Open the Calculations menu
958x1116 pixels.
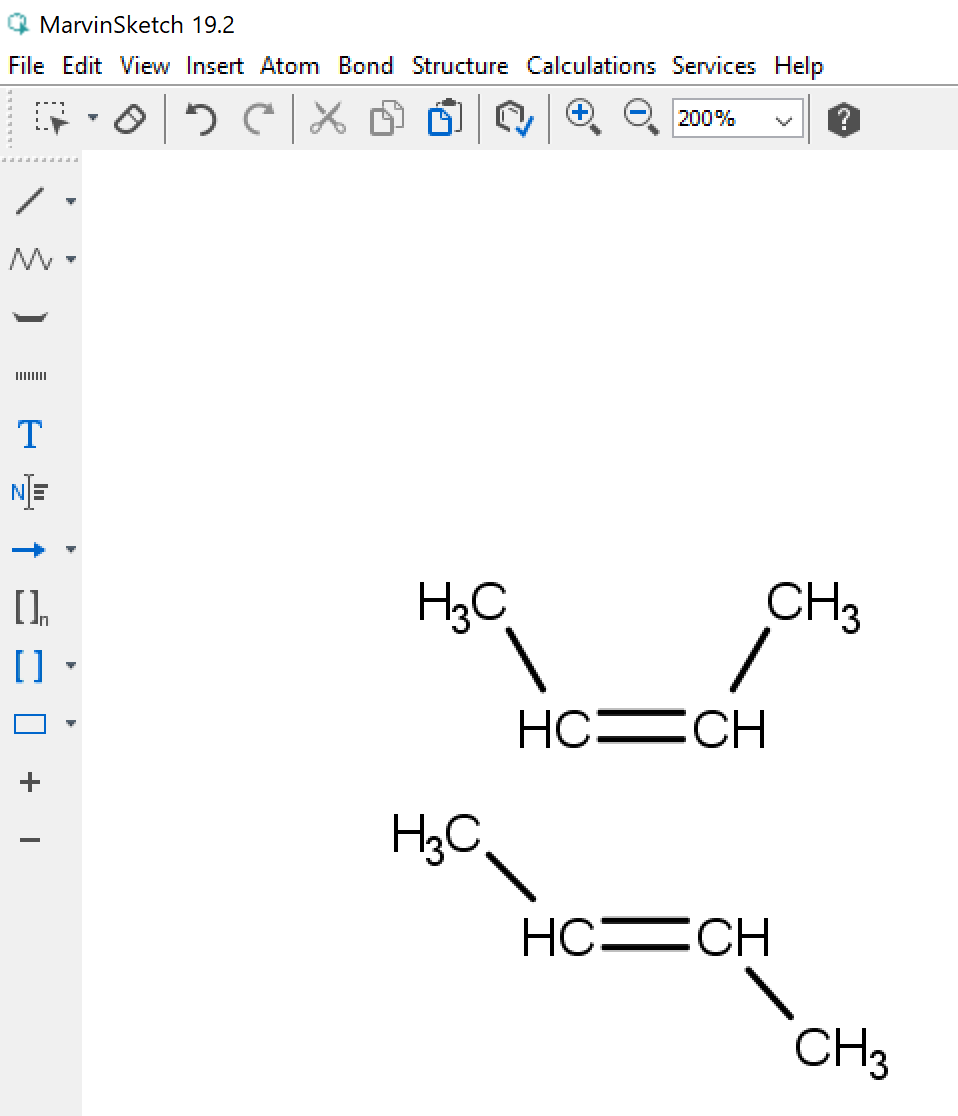[590, 66]
